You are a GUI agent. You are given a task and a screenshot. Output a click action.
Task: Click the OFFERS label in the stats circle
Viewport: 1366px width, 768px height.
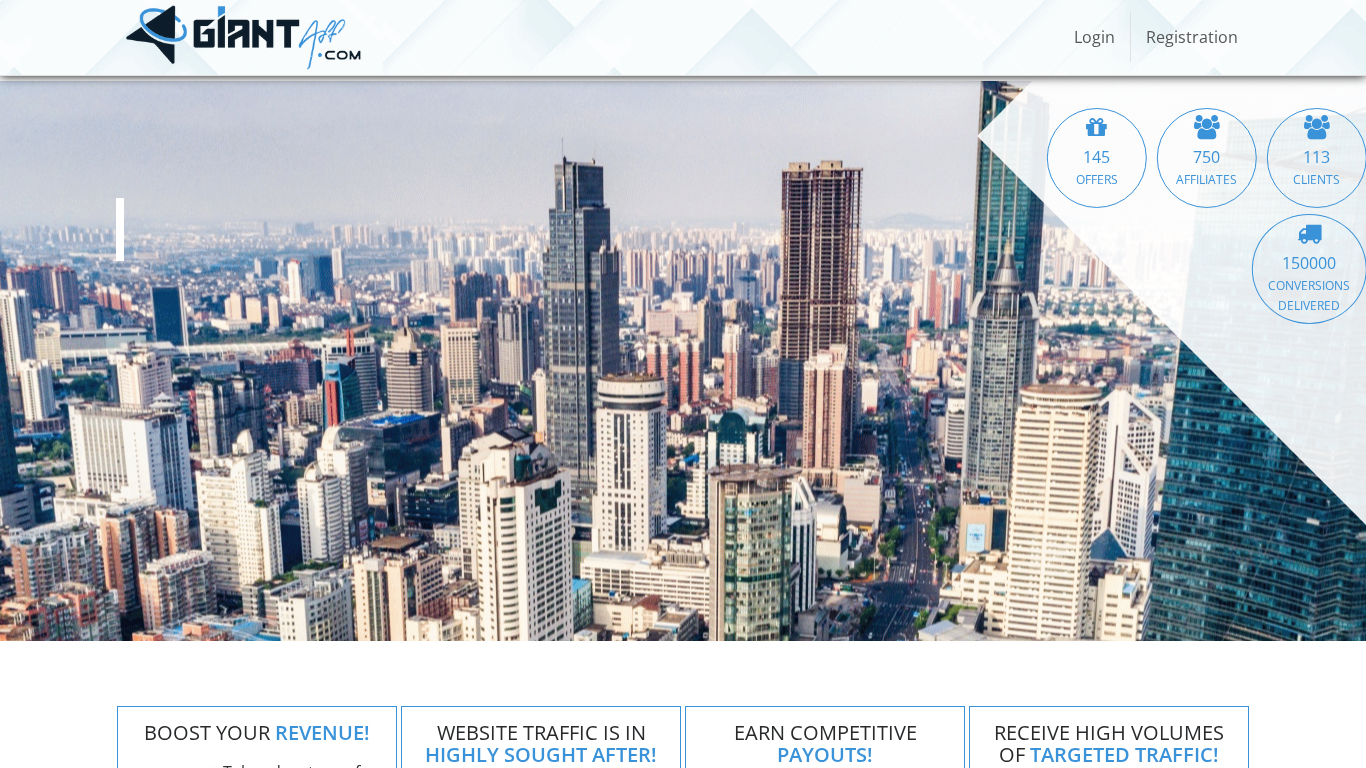click(1096, 180)
